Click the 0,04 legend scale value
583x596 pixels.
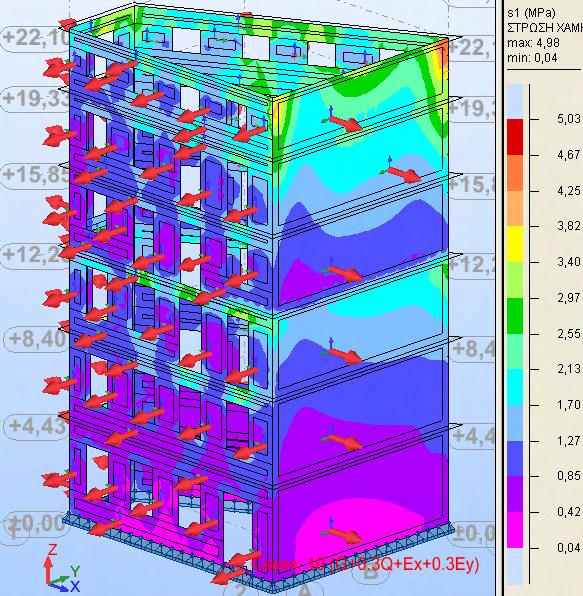[x=568, y=548]
